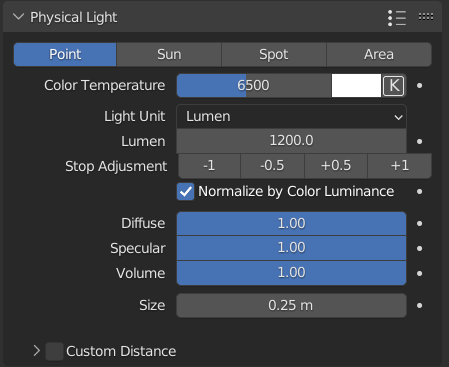Apply -1 stop adjustment

click(x=209, y=166)
